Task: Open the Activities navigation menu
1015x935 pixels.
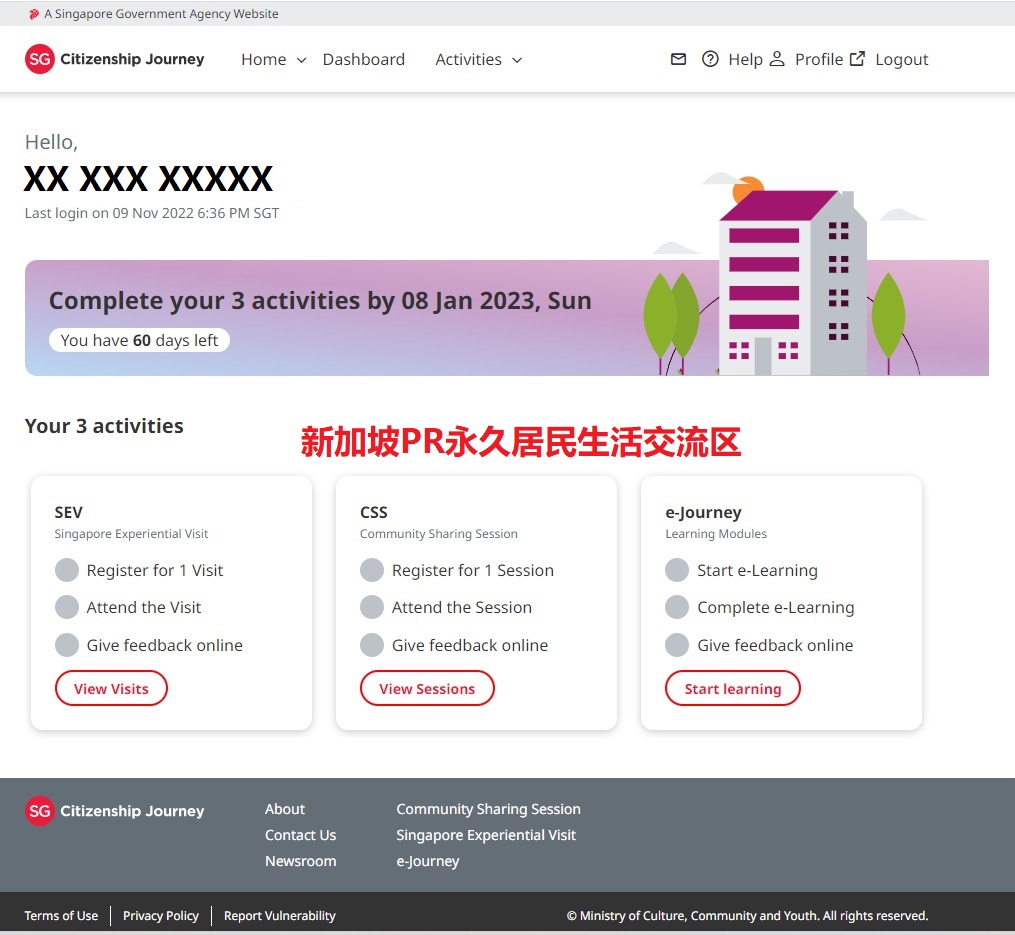Action: click(x=468, y=59)
